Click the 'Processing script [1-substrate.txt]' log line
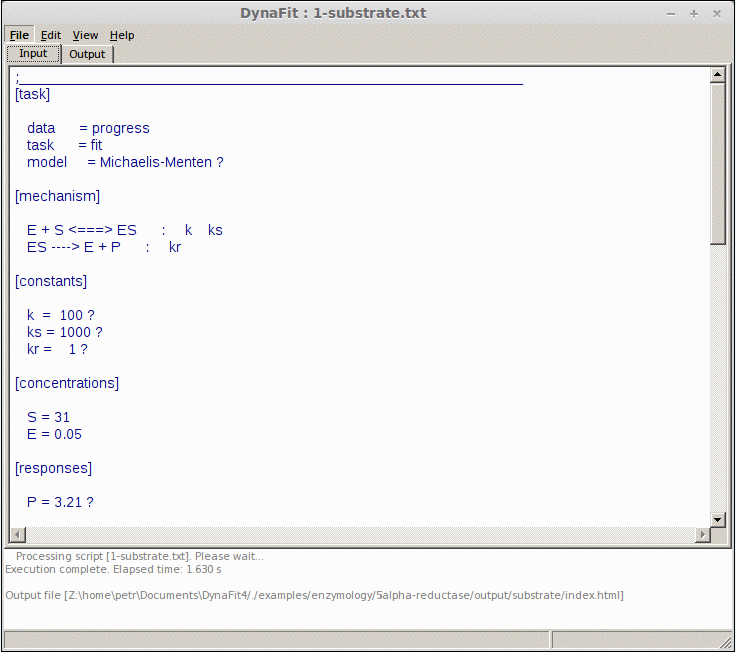736x652 pixels. coord(140,556)
